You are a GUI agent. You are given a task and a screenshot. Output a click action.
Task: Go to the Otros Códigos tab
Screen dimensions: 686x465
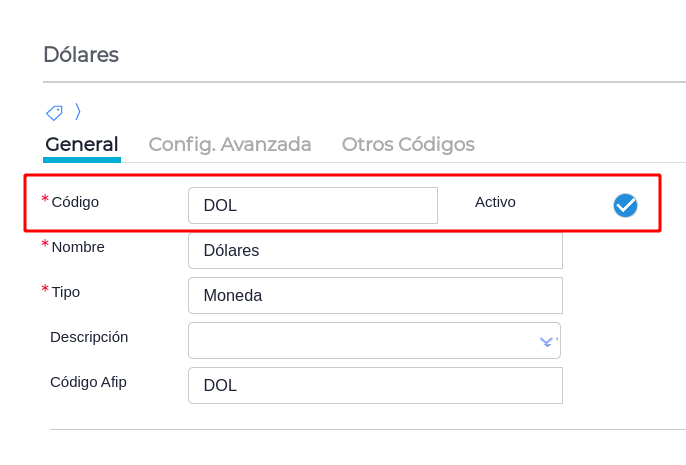(x=408, y=144)
